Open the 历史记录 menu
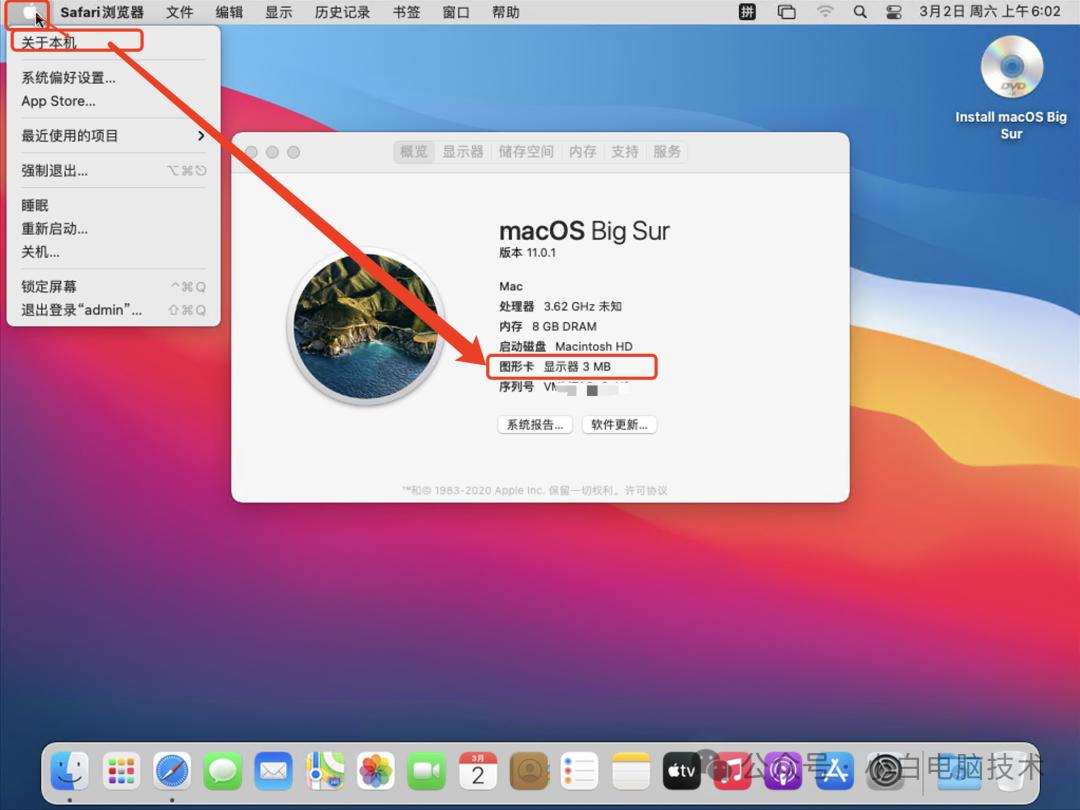 pyautogui.click(x=341, y=12)
